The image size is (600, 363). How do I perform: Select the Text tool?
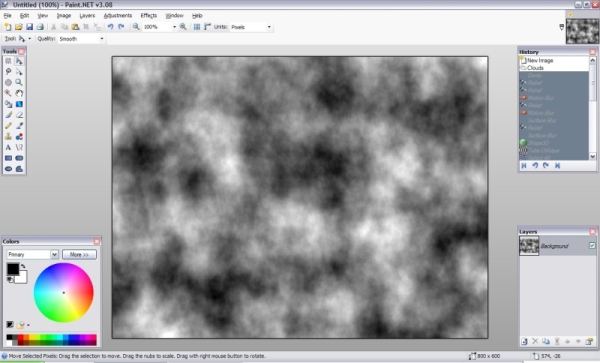(8, 147)
